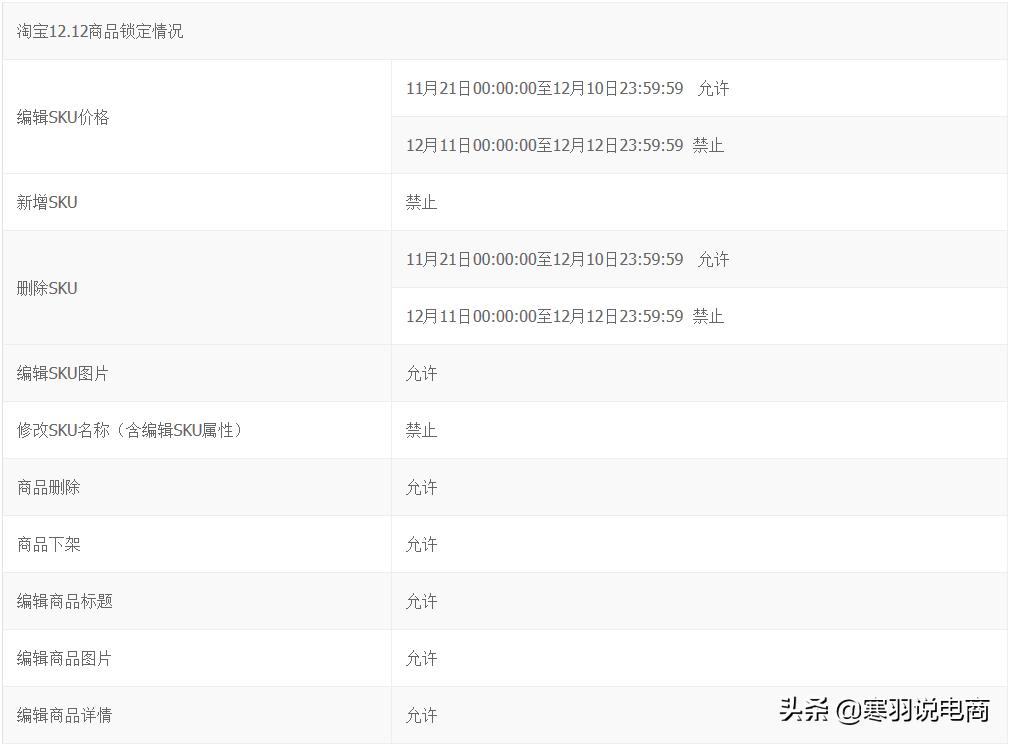Click 允许 in the 编辑商品详情 row
This screenshot has width=1011, height=744.
point(422,715)
